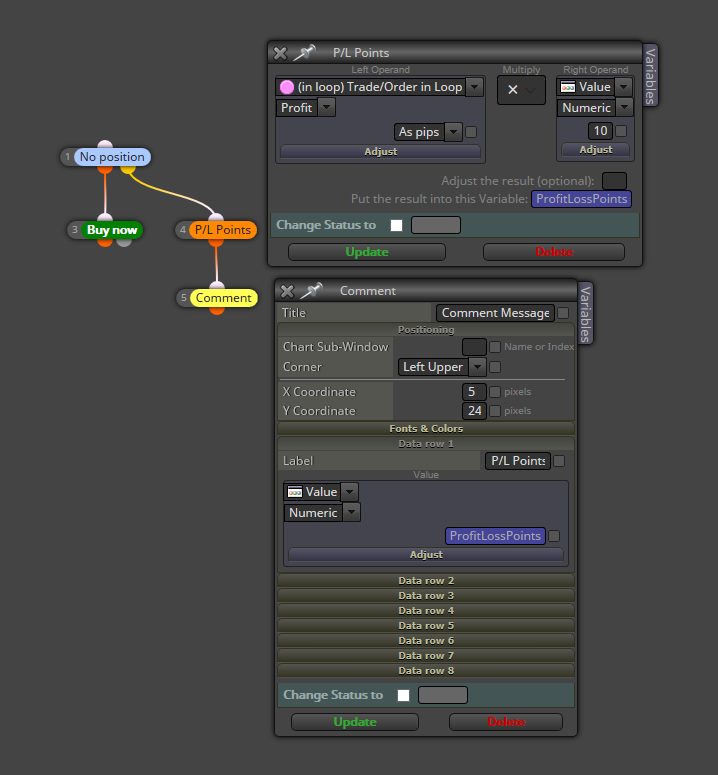Screen dimensions: 718x775
Task: Open the Left Upper corner dropdown
Action: pos(477,367)
